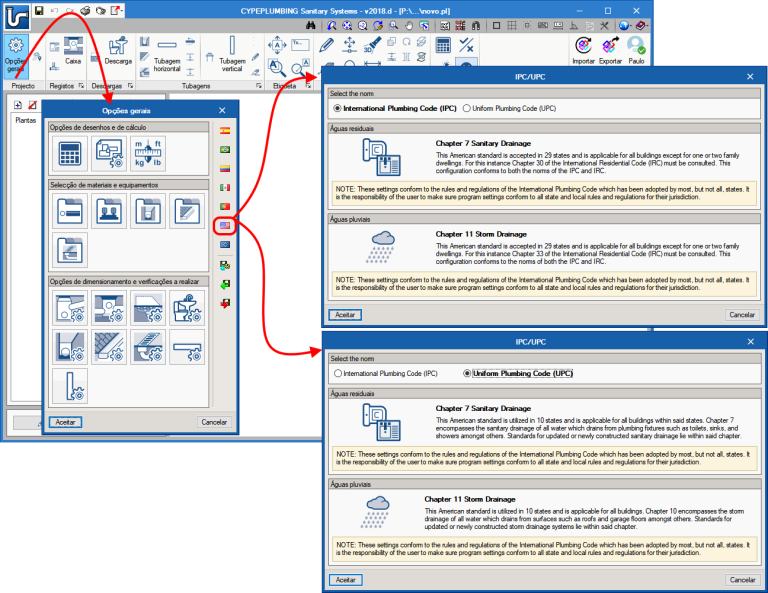Screen dimensions: 768x593
Task: Open the Paulo user account icon
Action: click(636, 50)
